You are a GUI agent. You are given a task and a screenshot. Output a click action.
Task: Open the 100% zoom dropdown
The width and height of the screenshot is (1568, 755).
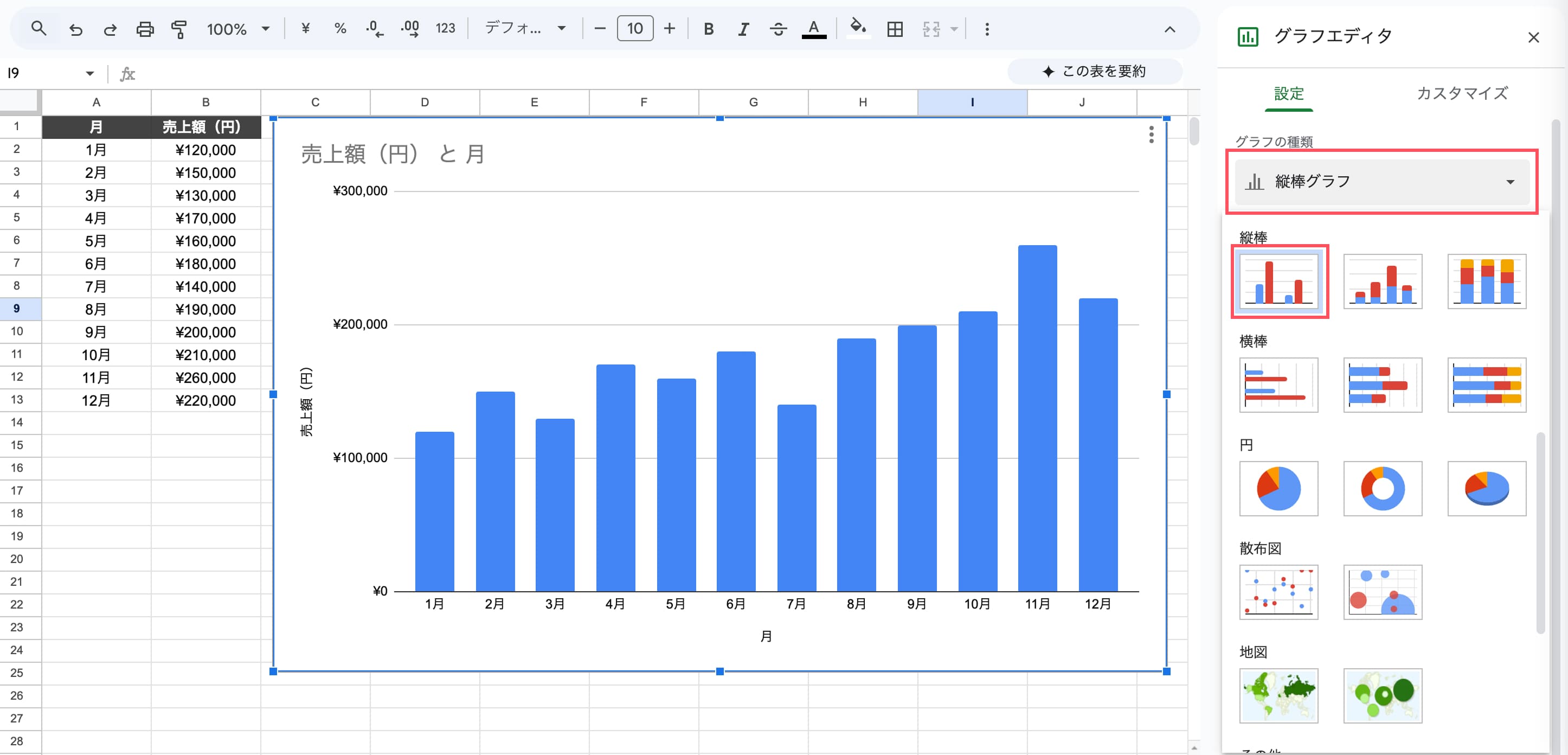coord(237,29)
